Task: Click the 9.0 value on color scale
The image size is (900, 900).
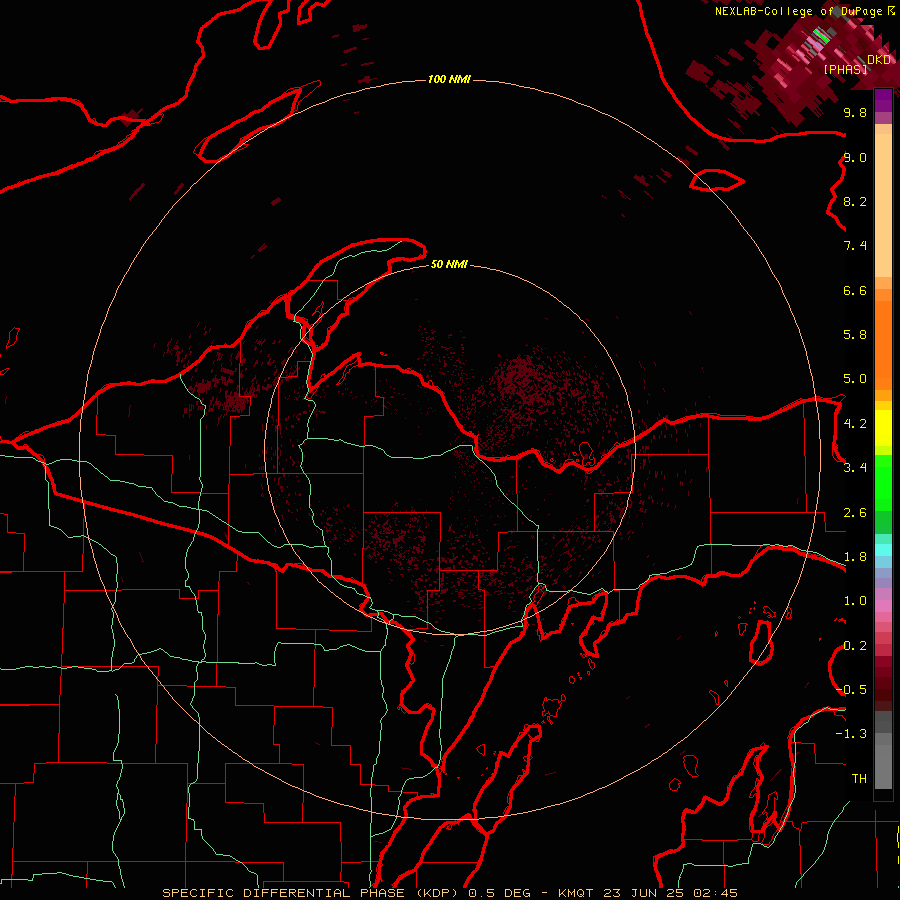Action: (855, 157)
